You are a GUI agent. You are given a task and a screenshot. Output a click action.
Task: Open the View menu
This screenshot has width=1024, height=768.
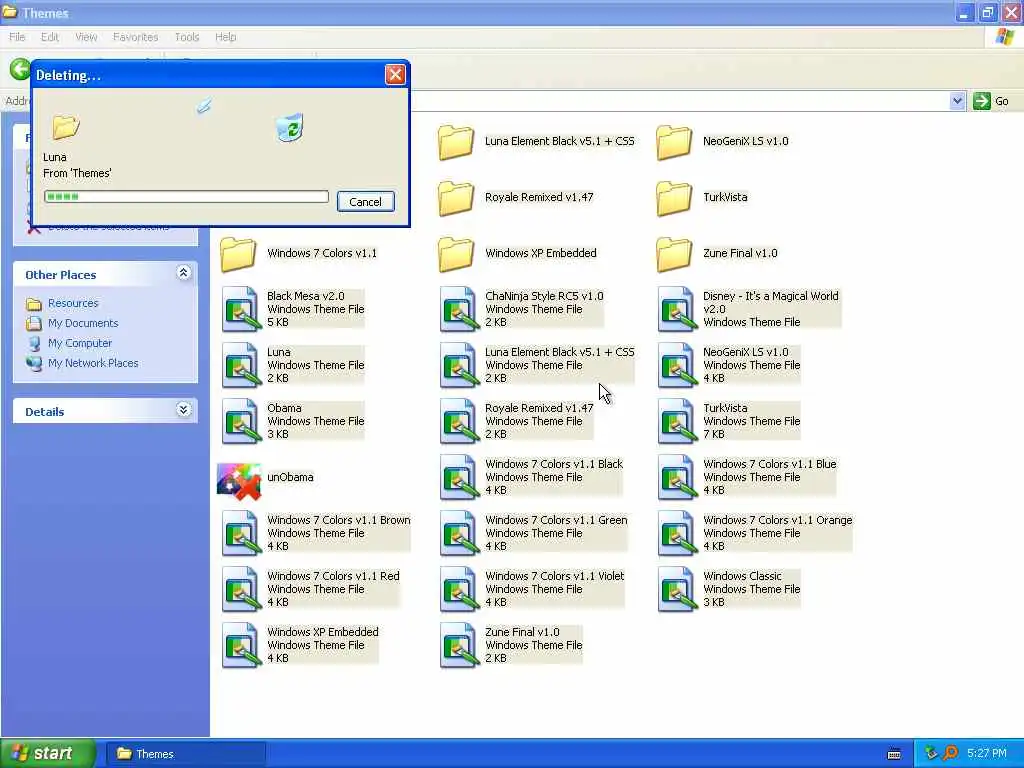point(86,37)
